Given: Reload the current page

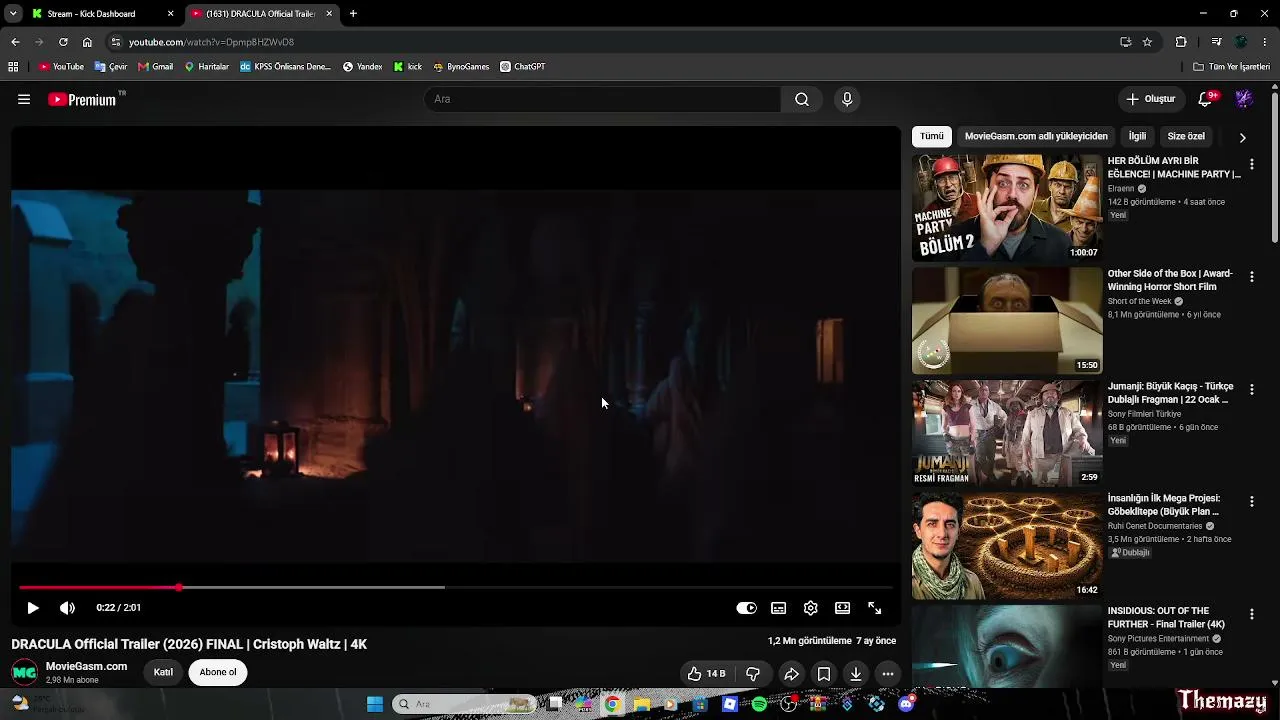Looking at the screenshot, I should [63, 42].
